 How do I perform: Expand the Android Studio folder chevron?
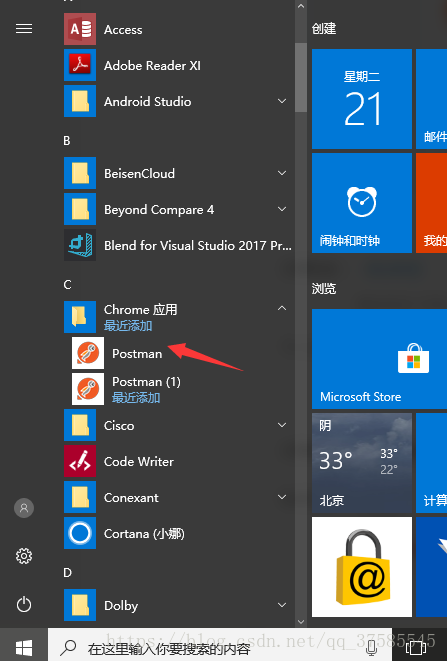point(282,101)
